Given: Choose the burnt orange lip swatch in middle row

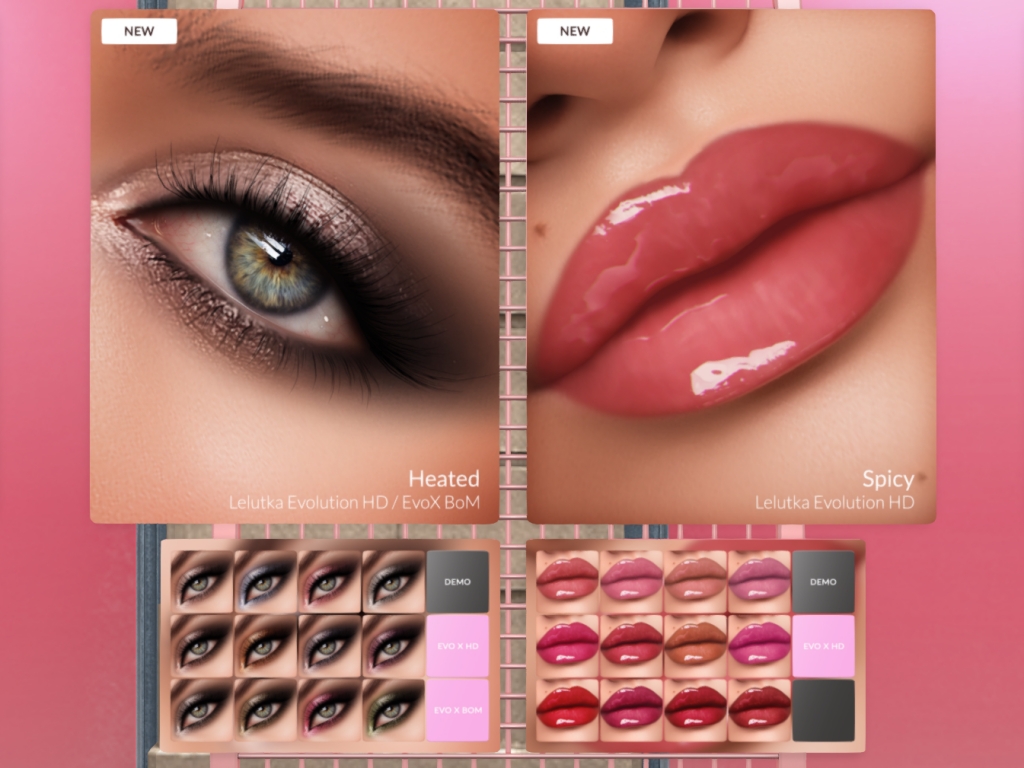Looking at the screenshot, I should [695, 645].
